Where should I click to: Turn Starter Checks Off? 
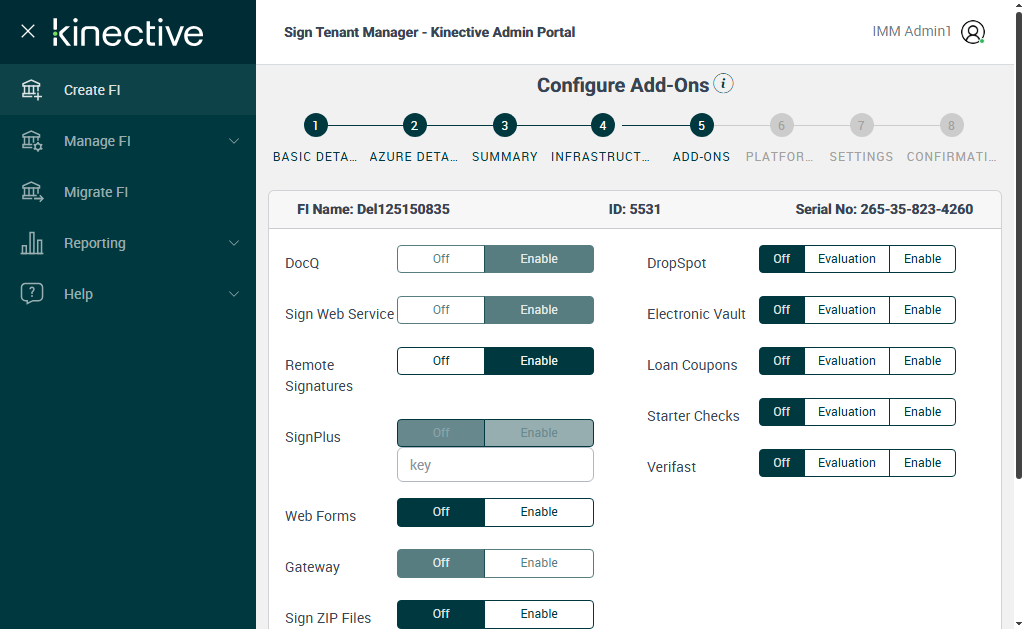click(x=782, y=411)
